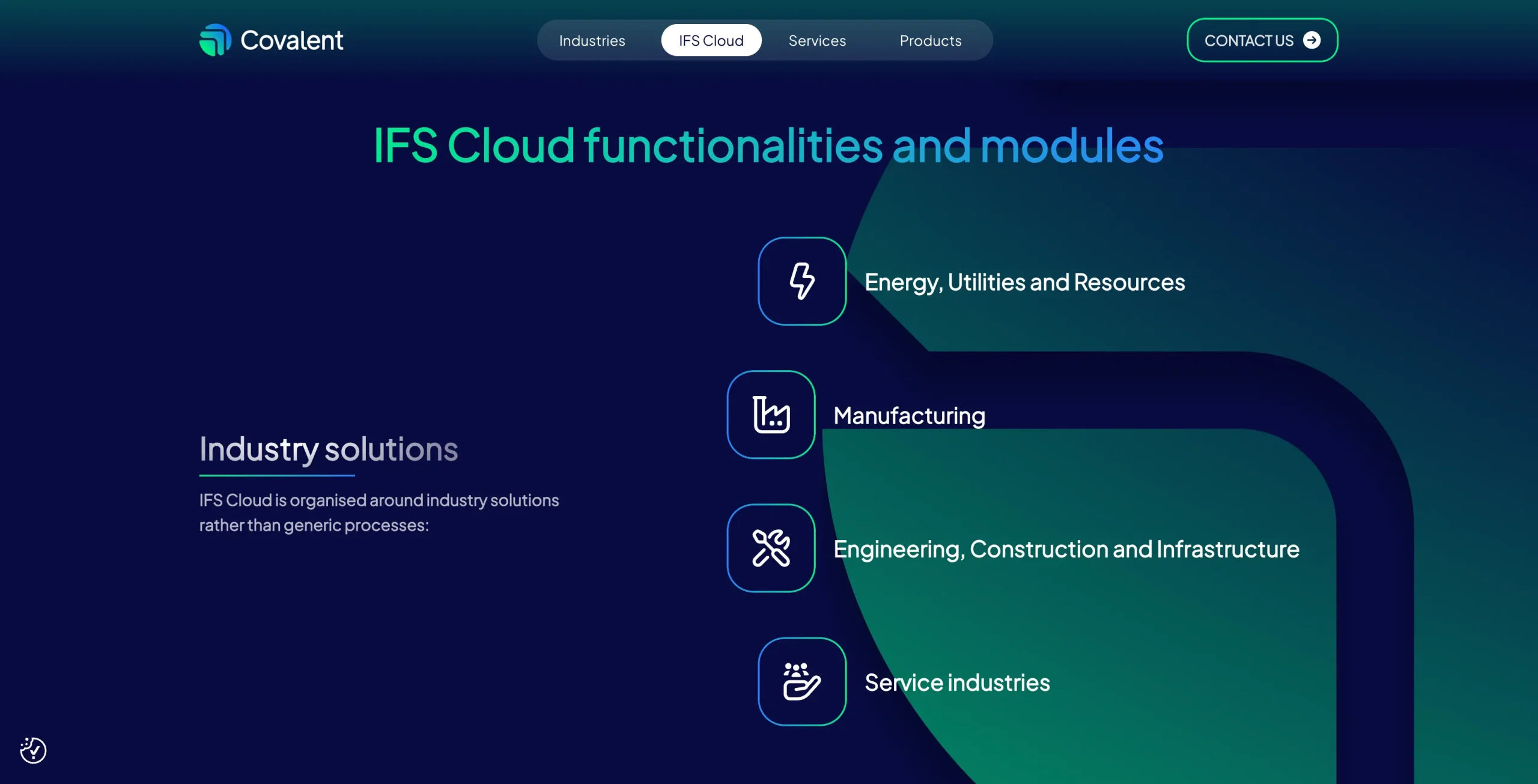
Task: Click the IFS Cloud is organised paragraph
Action: [x=378, y=512]
